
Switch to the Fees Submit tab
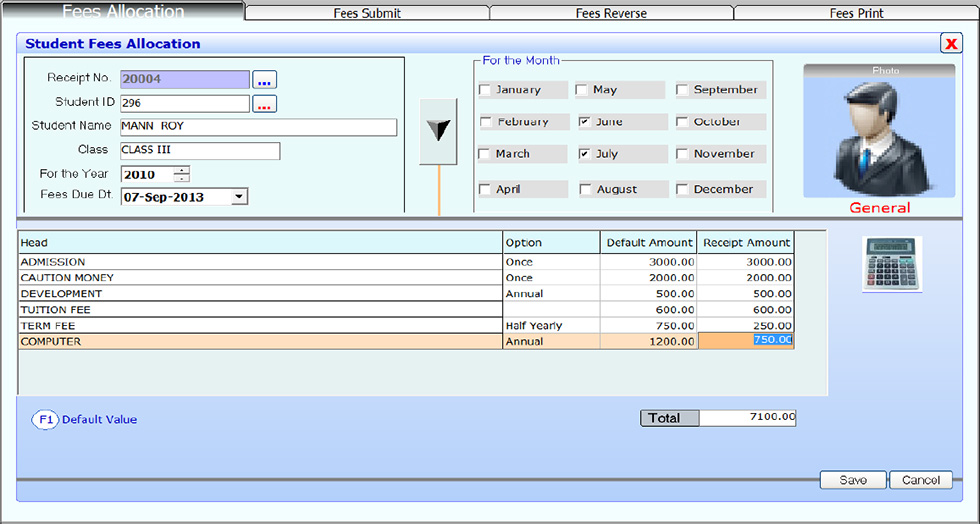tap(367, 13)
